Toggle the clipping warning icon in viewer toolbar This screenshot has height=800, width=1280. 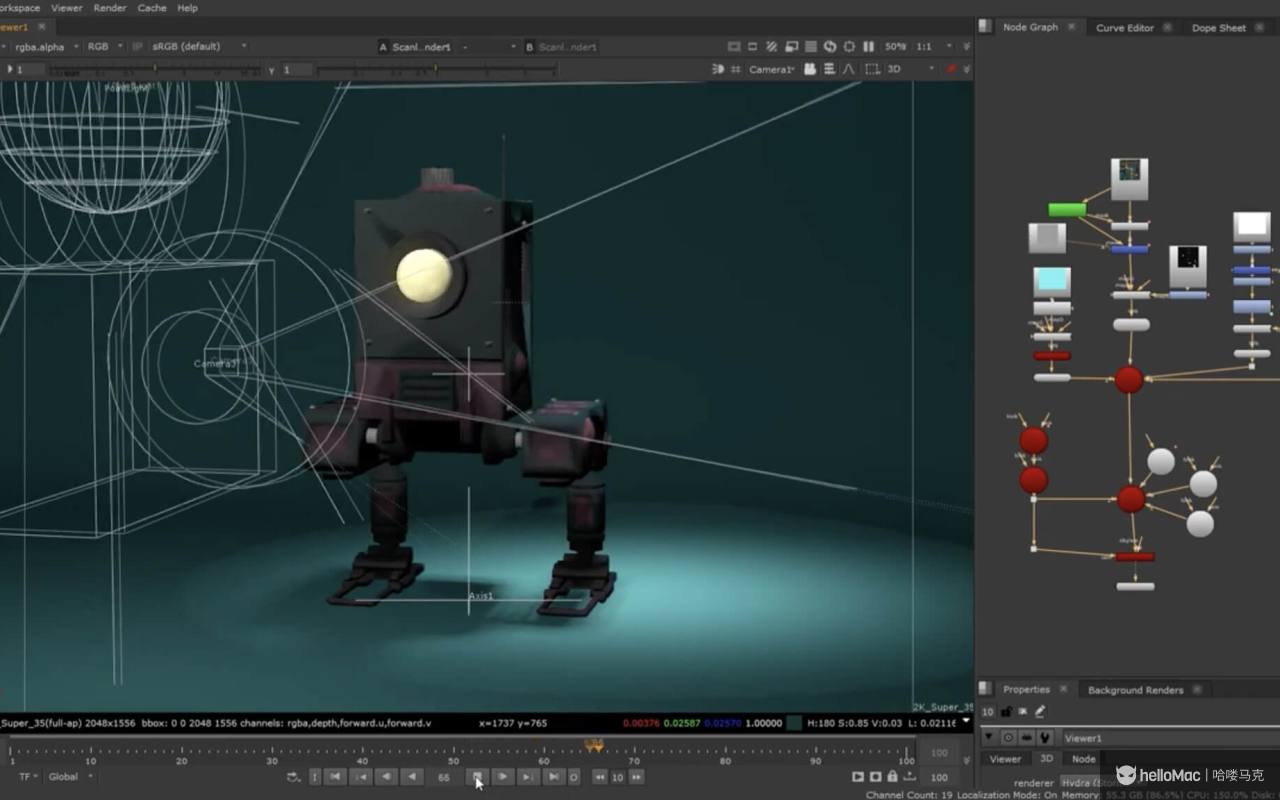point(734,46)
